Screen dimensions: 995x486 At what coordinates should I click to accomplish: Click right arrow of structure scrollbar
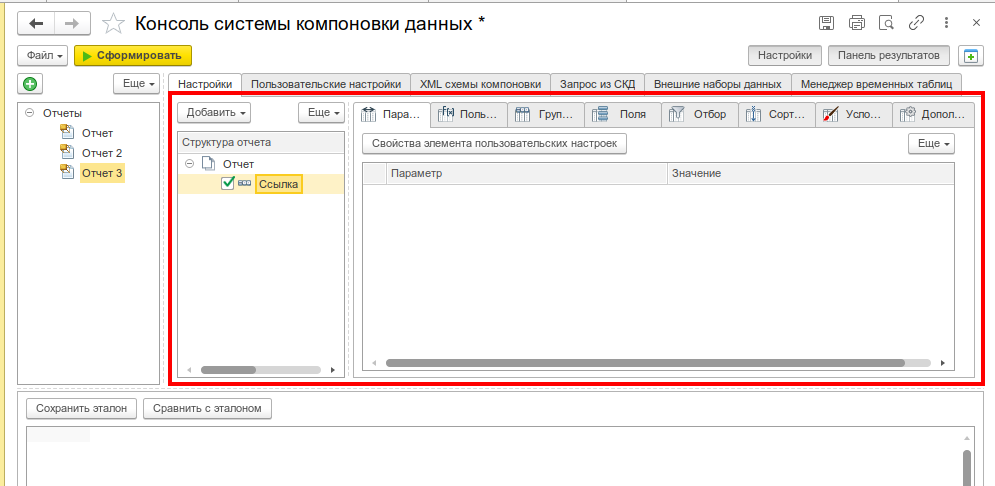click(x=334, y=369)
